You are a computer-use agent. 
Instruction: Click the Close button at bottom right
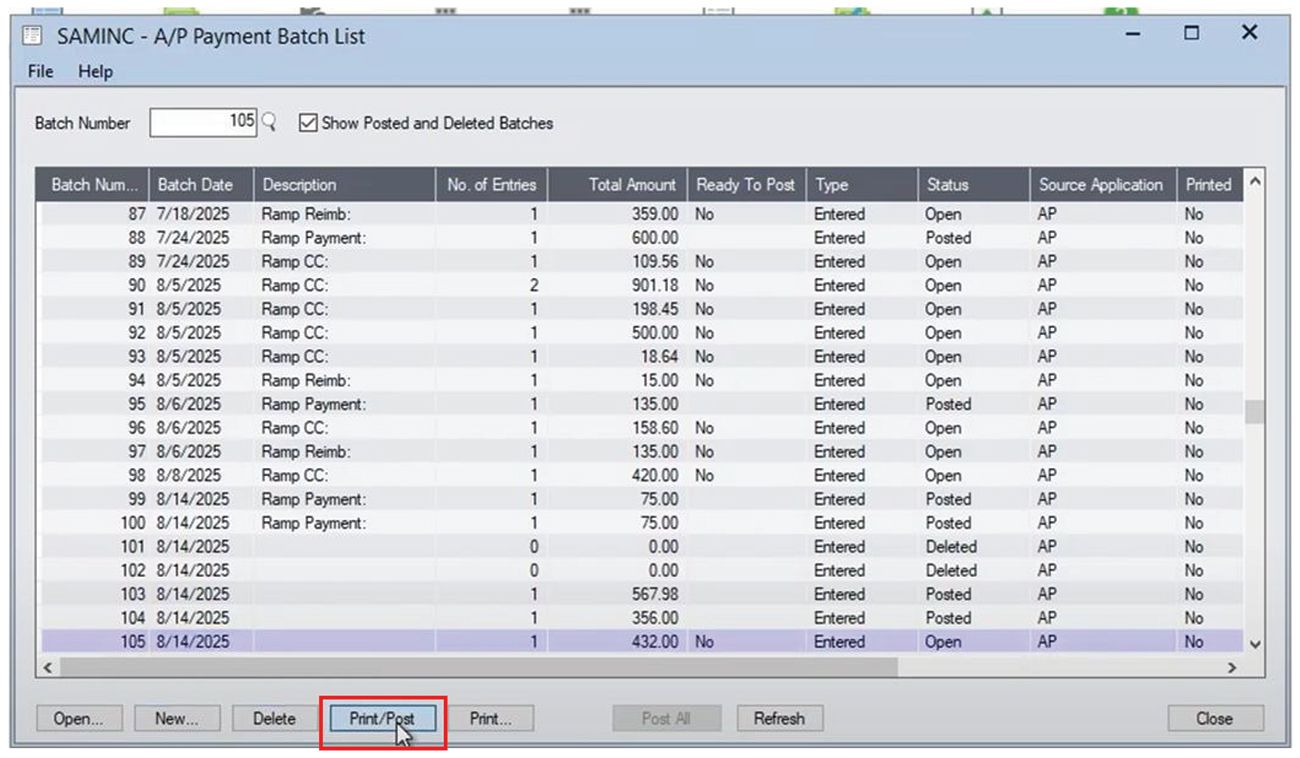click(x=1215, y=718)
